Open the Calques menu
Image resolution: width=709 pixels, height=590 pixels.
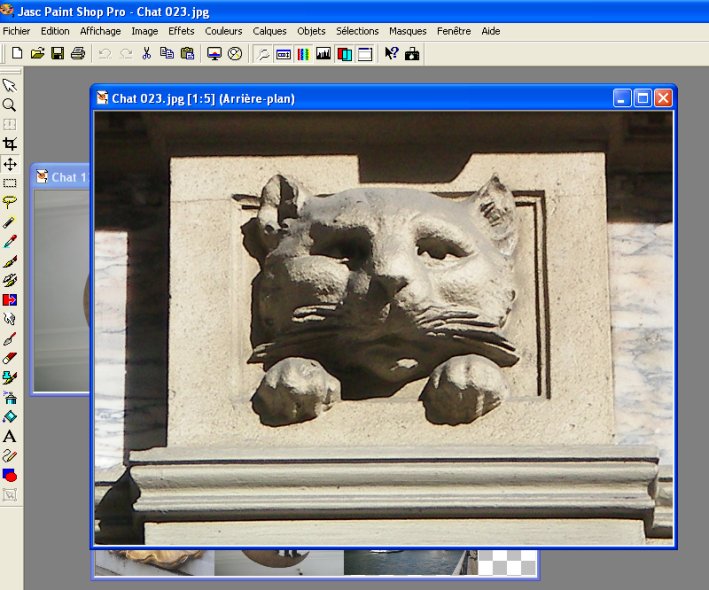(x=269, y=31)
